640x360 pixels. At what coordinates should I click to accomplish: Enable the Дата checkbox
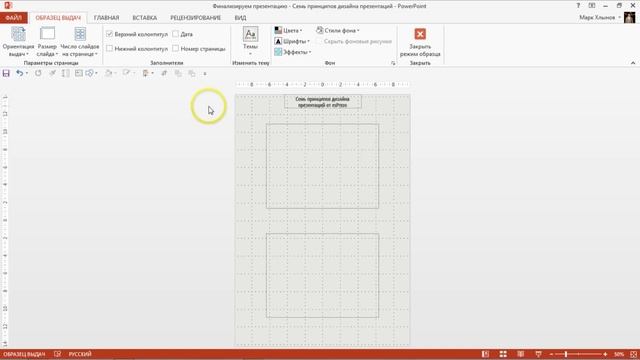pyautogui.click(x=176, y=34)
